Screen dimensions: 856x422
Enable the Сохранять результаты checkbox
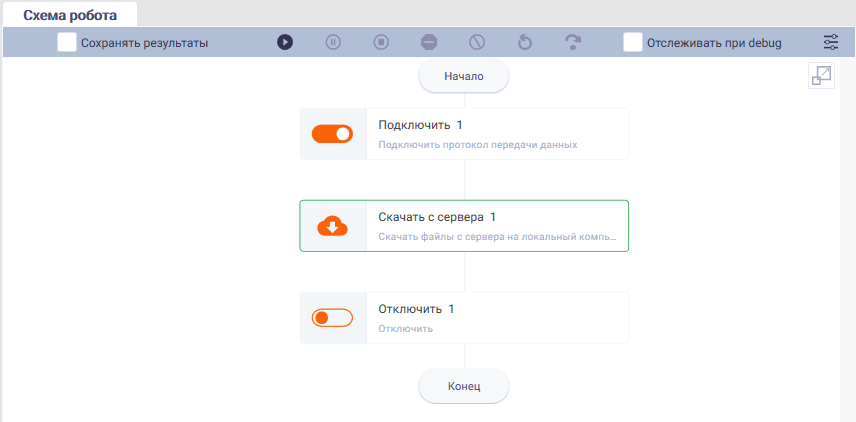[67, 42]
